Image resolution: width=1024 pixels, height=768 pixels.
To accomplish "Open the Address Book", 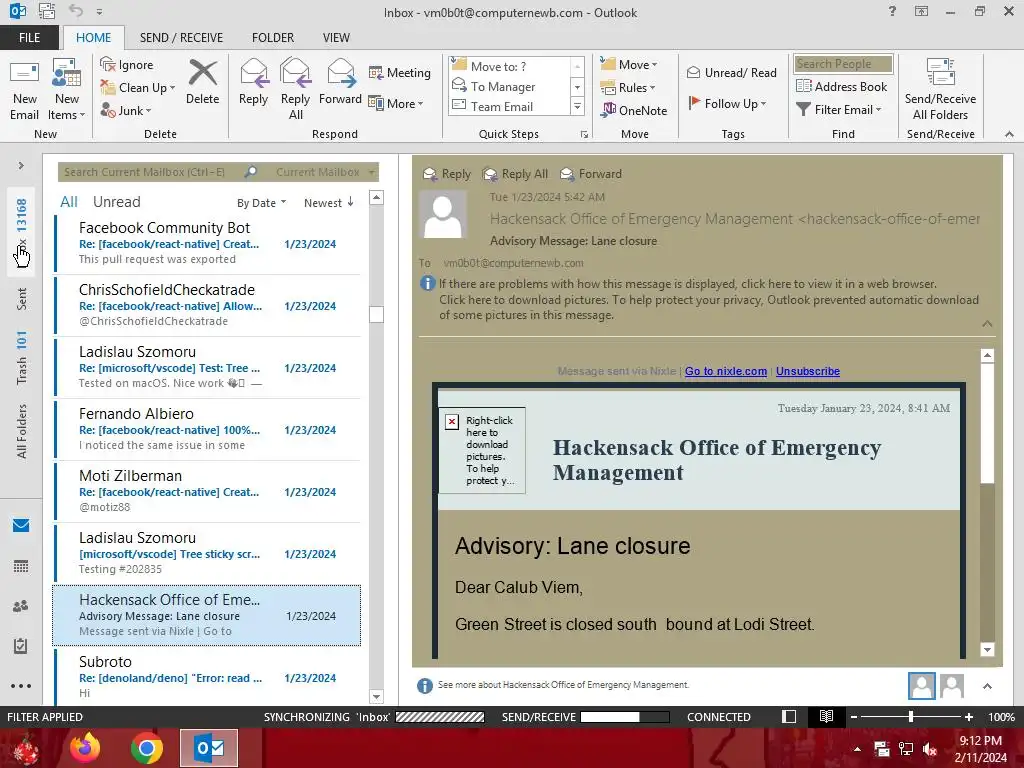I will pos(841,86).
